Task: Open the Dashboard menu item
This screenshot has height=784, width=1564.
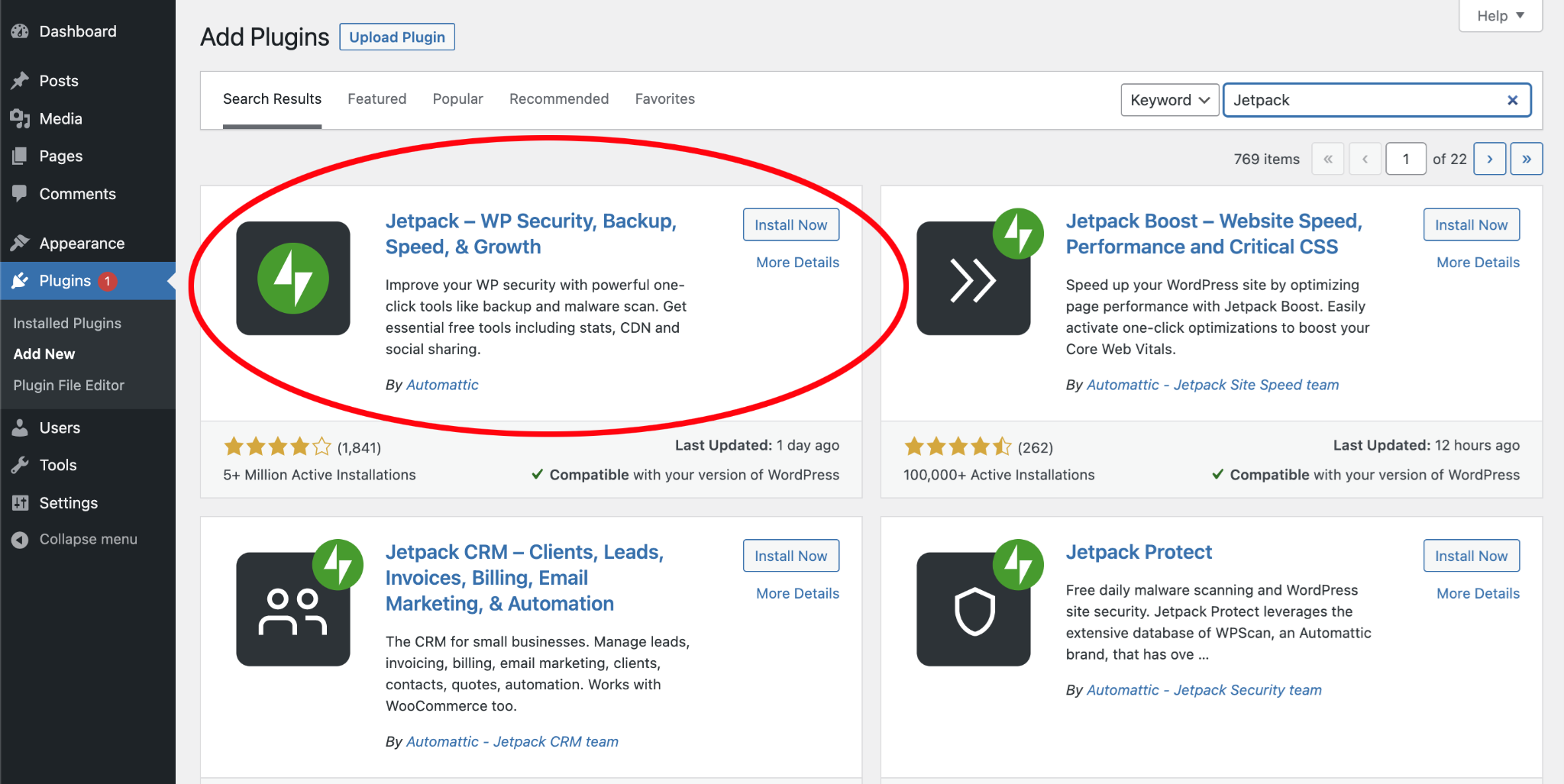Action: point(88,31)
